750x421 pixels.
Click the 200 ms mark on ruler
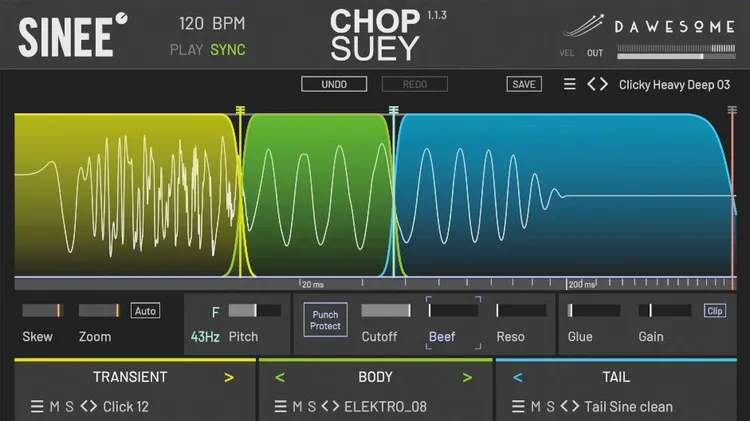point(581,284)
